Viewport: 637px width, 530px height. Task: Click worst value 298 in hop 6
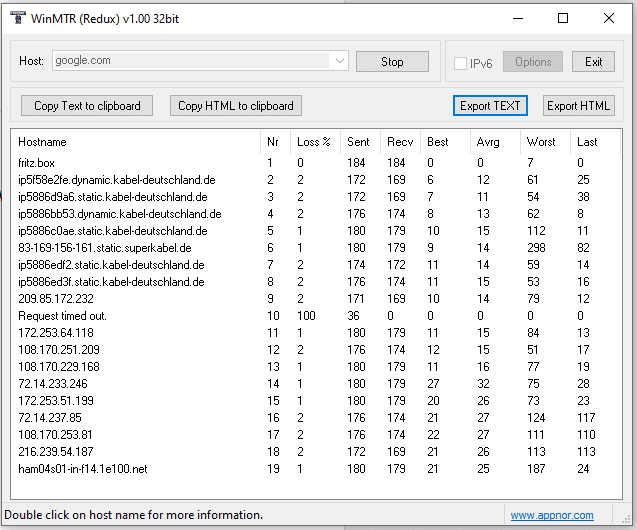[536, 248]
